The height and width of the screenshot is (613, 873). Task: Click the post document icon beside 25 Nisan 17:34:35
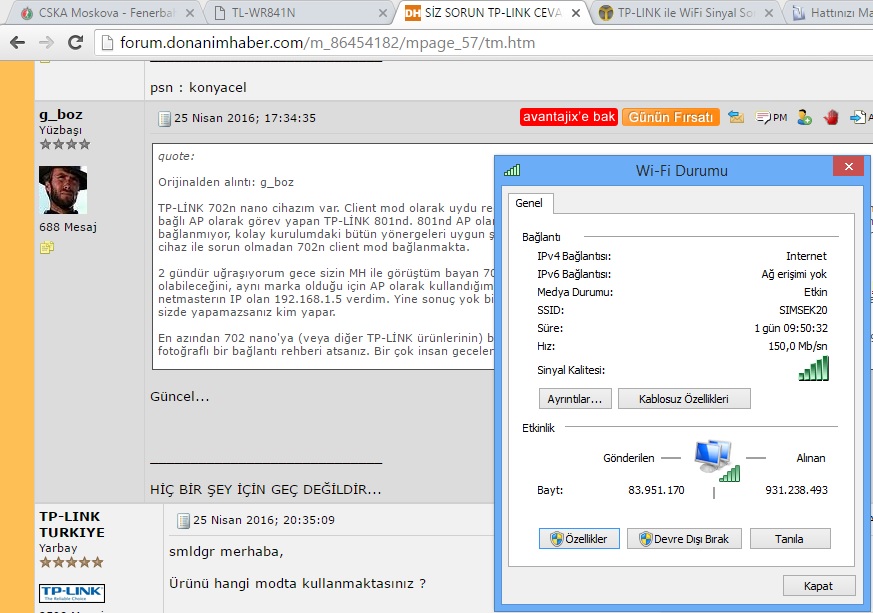click(164, 119)
